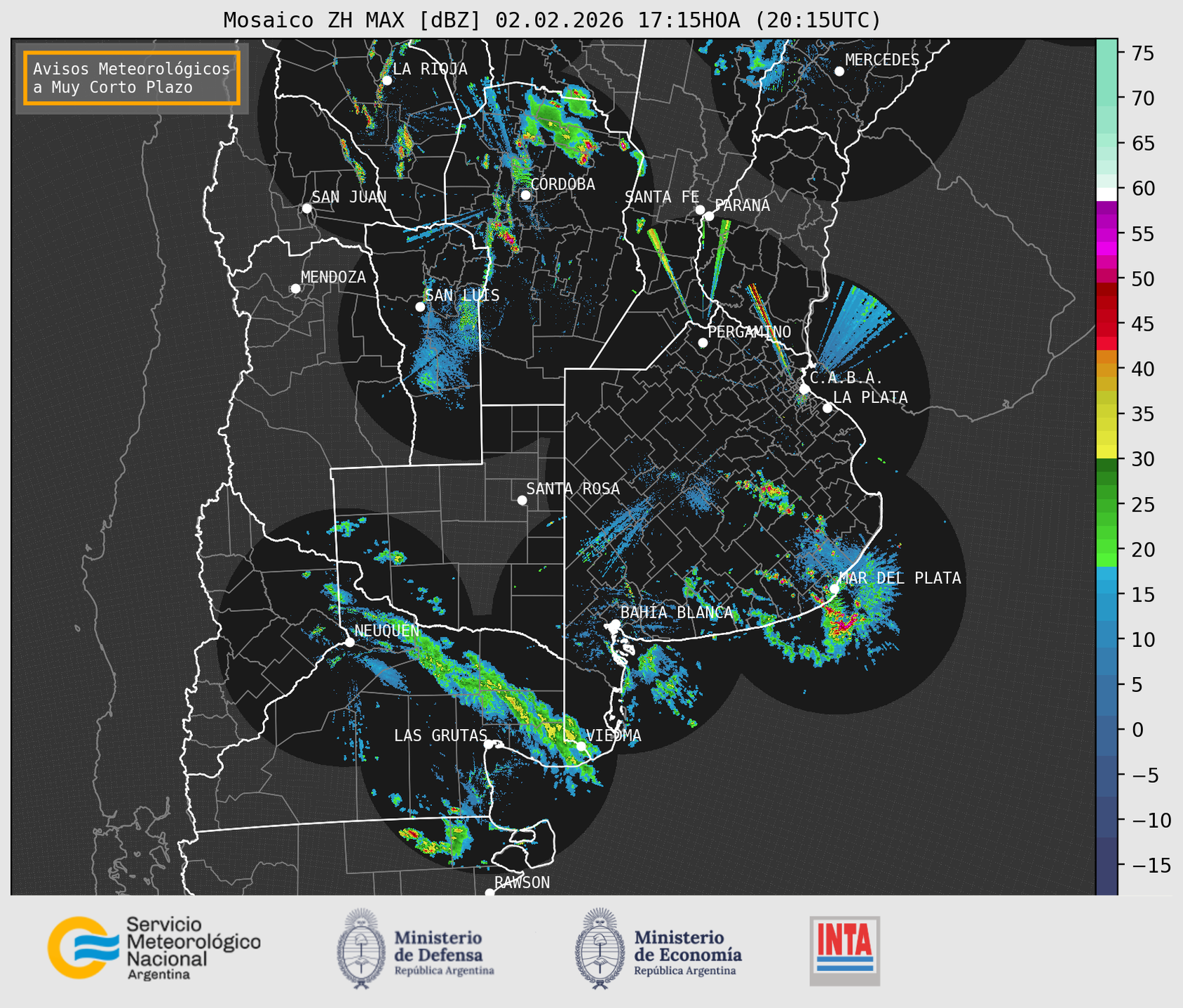Select the Córdoba city marker dot
The width and height of the screenshot is (1183, 1008).
coord(525,195)
